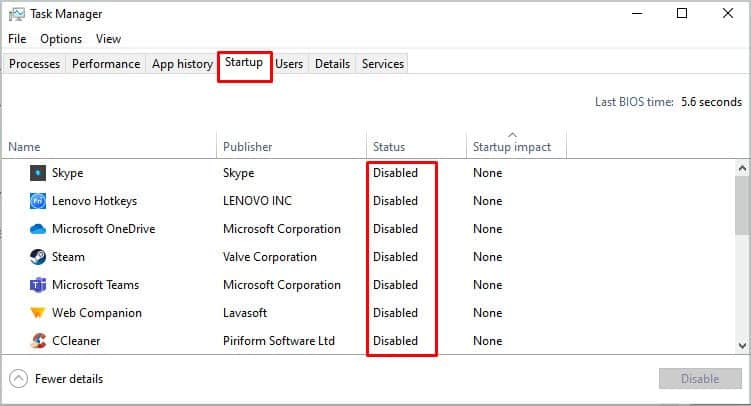Minimize the Task Manager window
The width and height of the screenshot is (751, 406).
tap(637, 13)
